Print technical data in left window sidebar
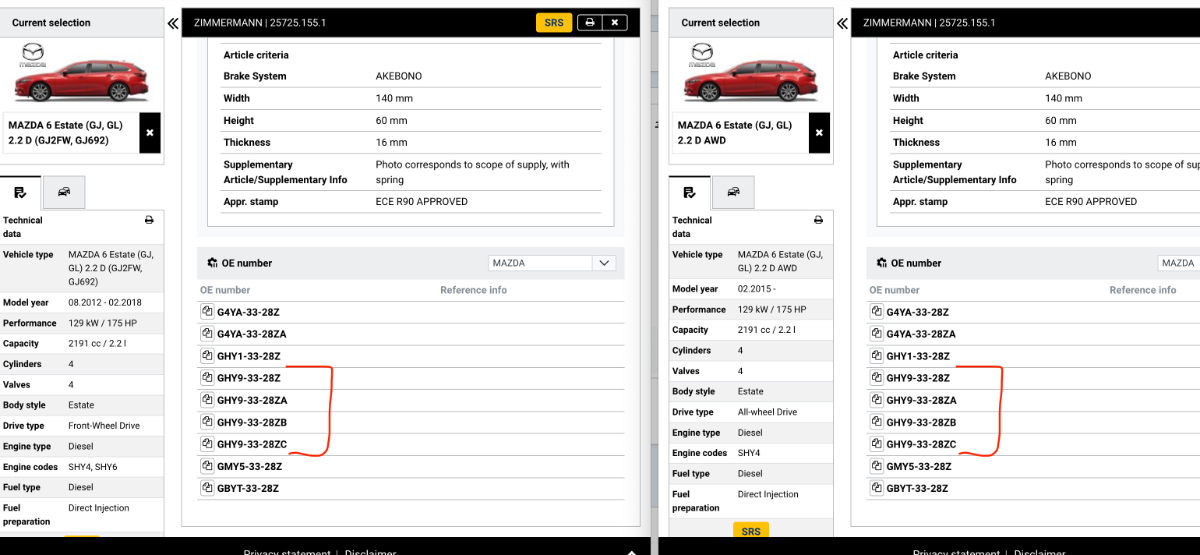This screenshot has height=555, width=1200. coord(149,220)
